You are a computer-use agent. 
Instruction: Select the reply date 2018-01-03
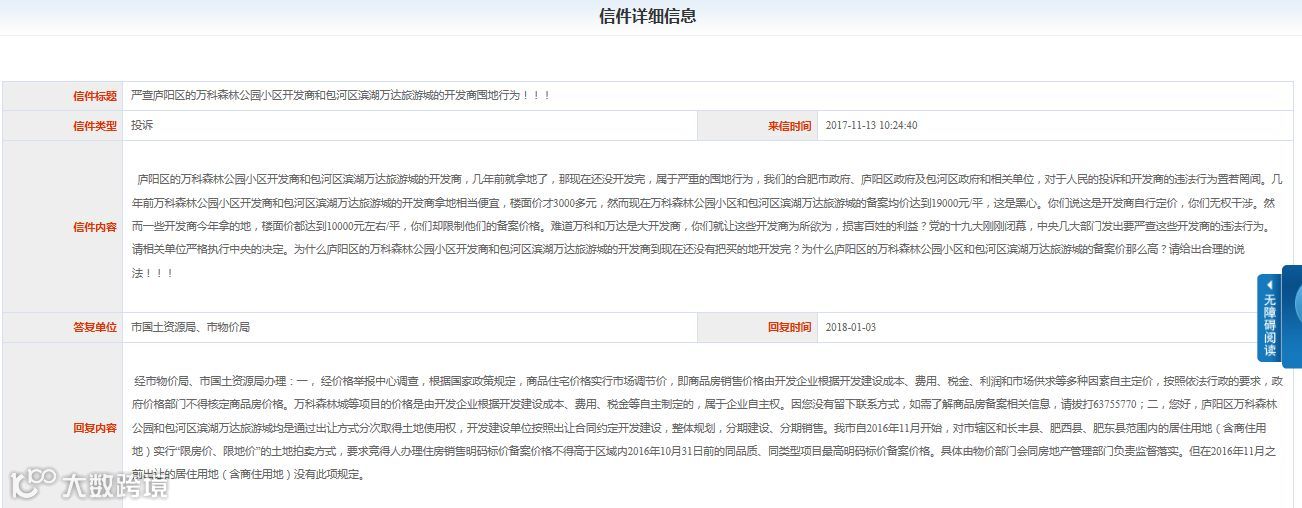pyautogui.click(x=851, y=327)
